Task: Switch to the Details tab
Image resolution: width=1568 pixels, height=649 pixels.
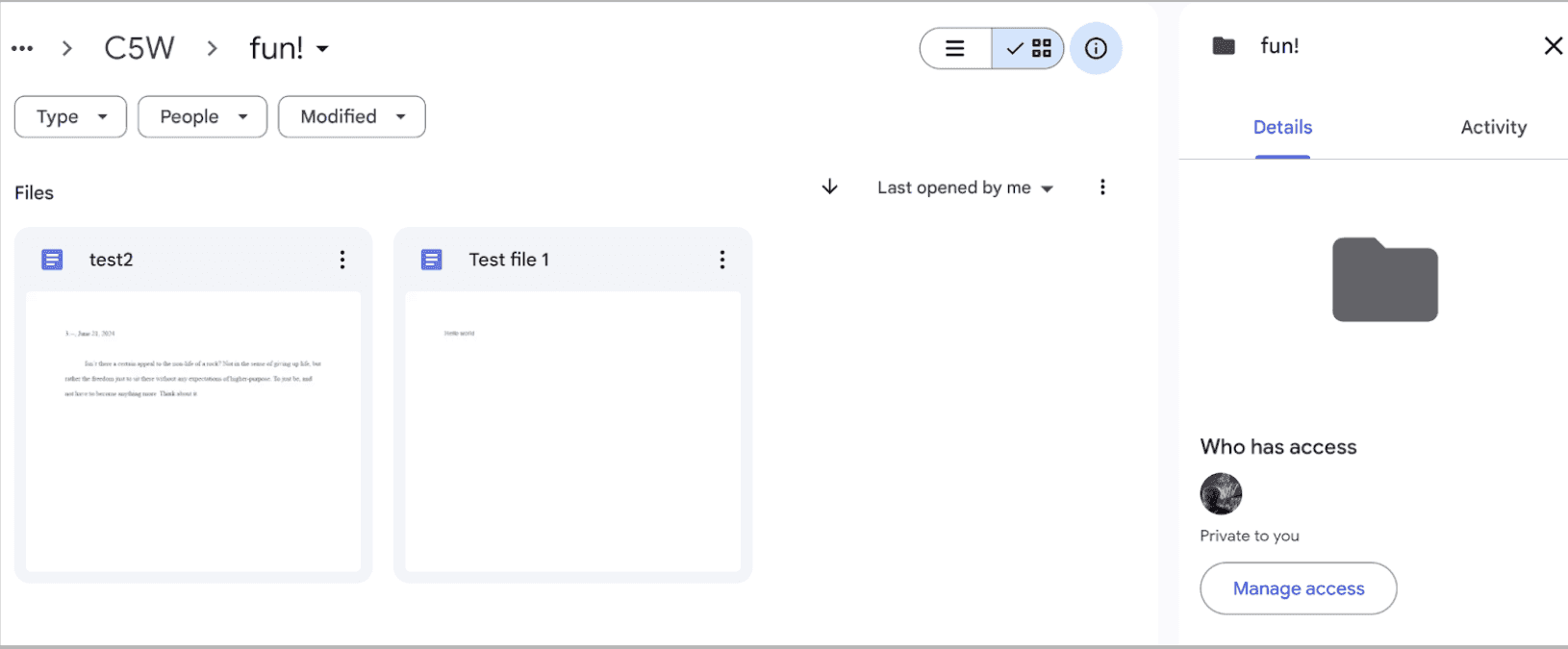Action: pos(1282,128)
